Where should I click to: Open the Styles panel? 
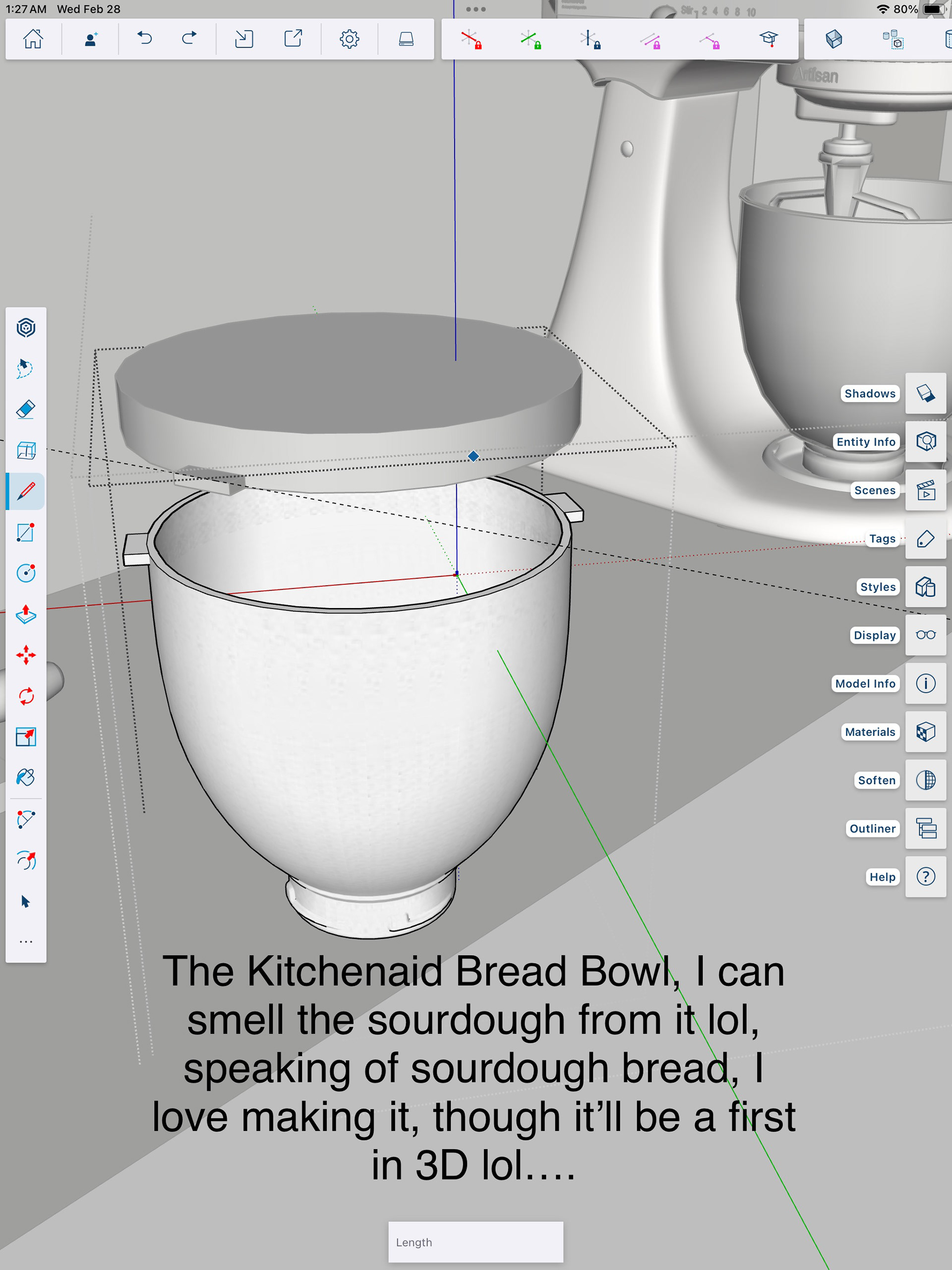pyautogui.click(x=925, y=587)
